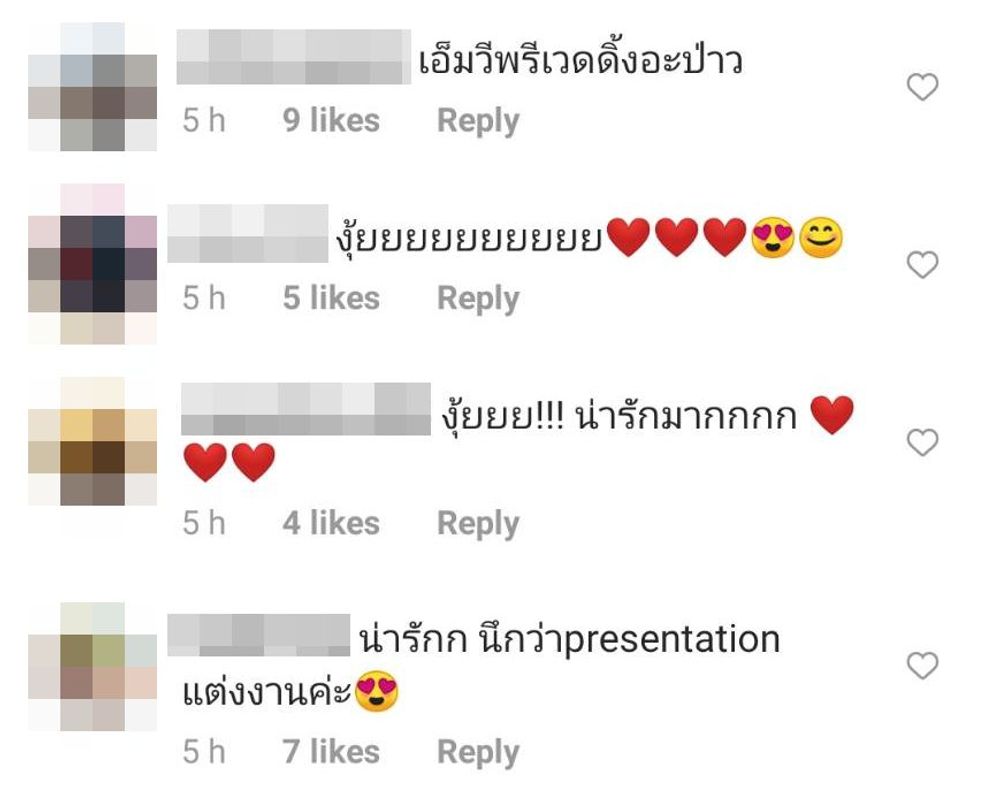Like the presentation comment with heart icon
The width and height of the screenshot is (1000, 803).
coord(922,666)
